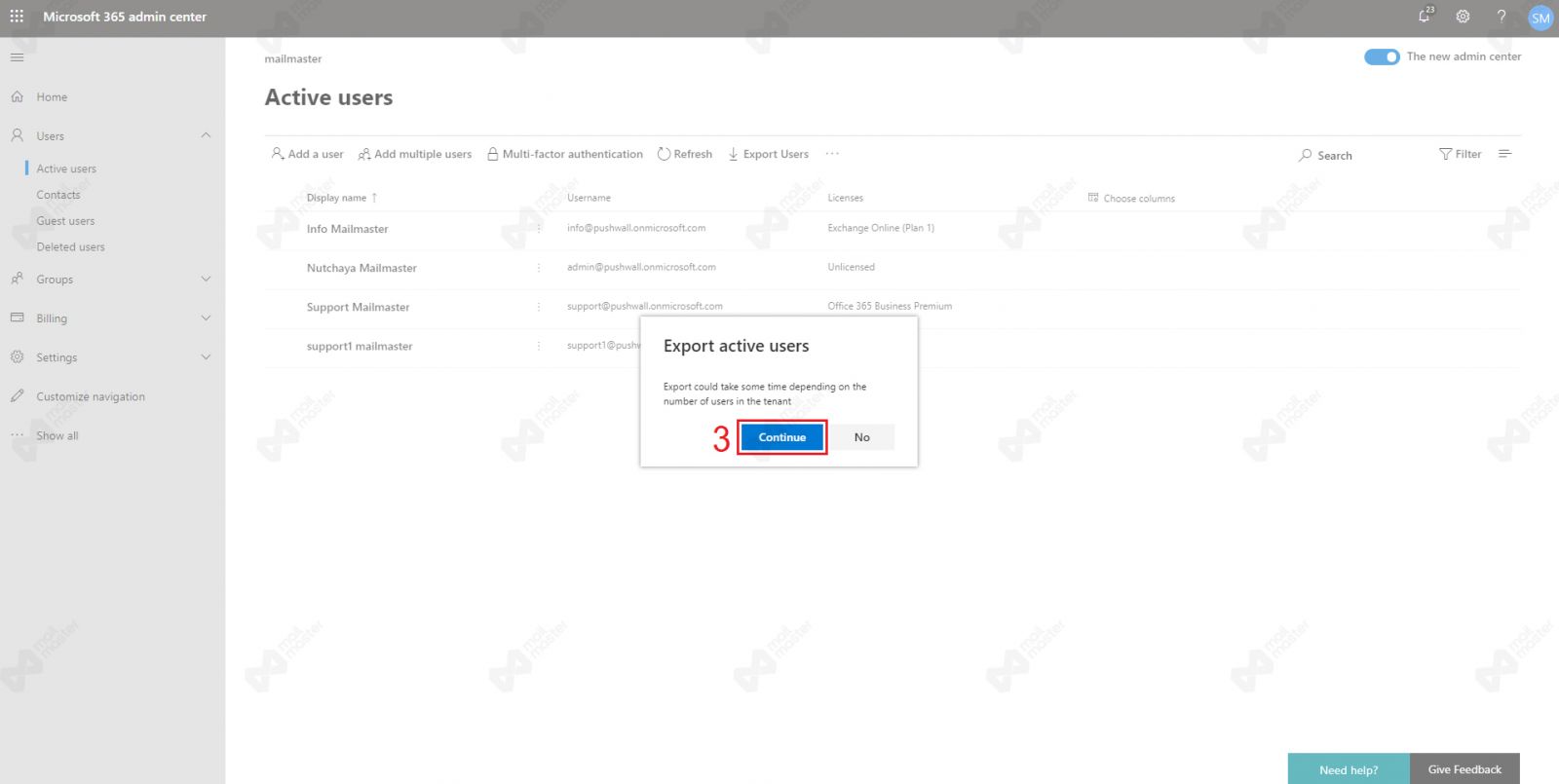Open more commands ellipsis in toolbar
Image resolution: width=1559 pixels, height=784 pixels.
832,153
